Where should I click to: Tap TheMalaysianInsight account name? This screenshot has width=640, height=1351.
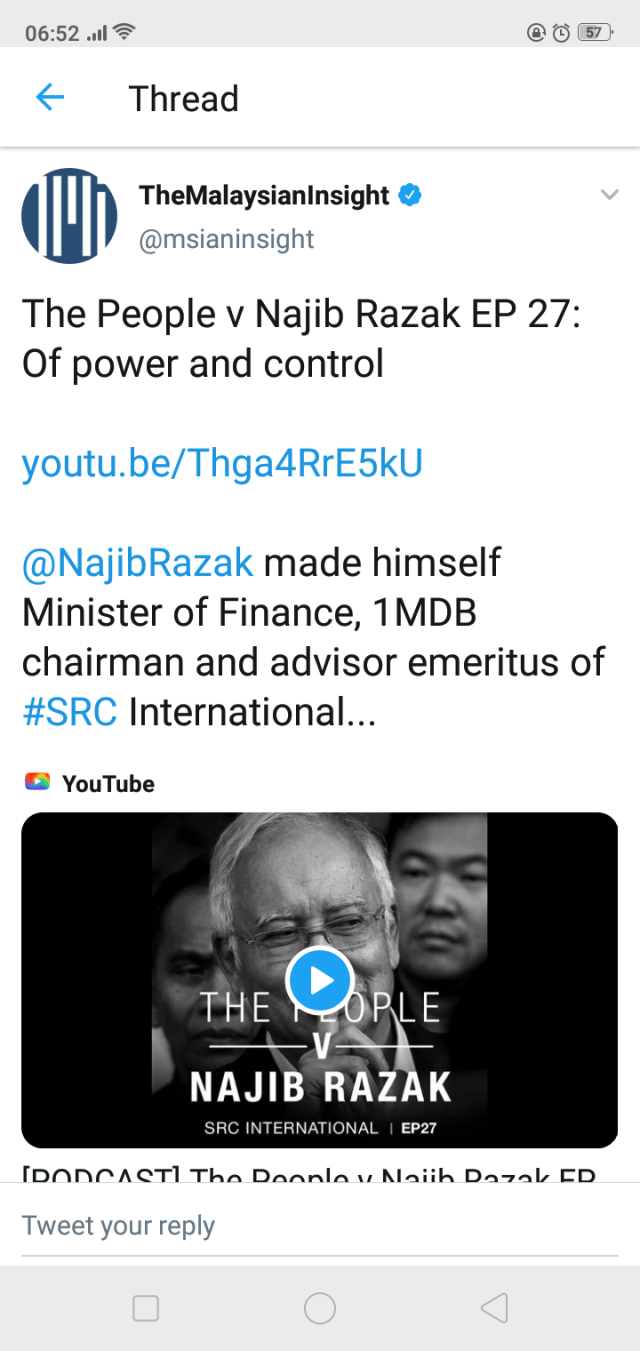[x=264, y=195]
